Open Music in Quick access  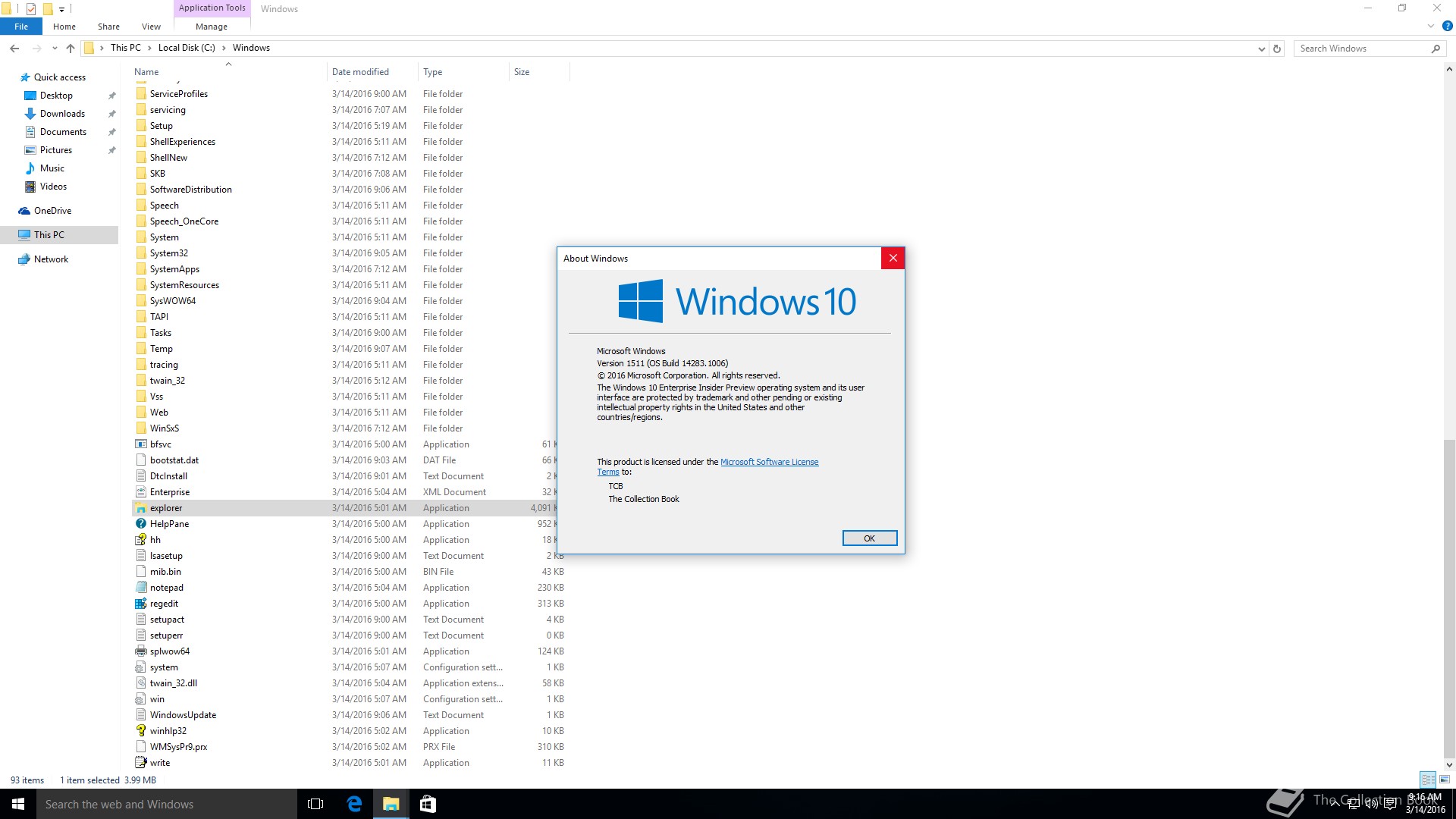click(52, 168)
